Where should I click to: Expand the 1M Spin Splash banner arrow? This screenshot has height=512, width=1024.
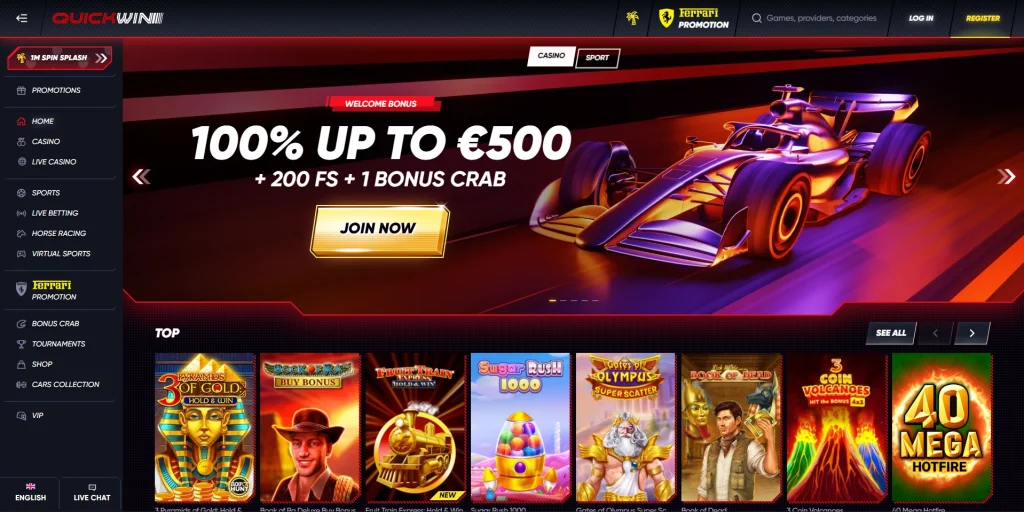click(101, 58)
